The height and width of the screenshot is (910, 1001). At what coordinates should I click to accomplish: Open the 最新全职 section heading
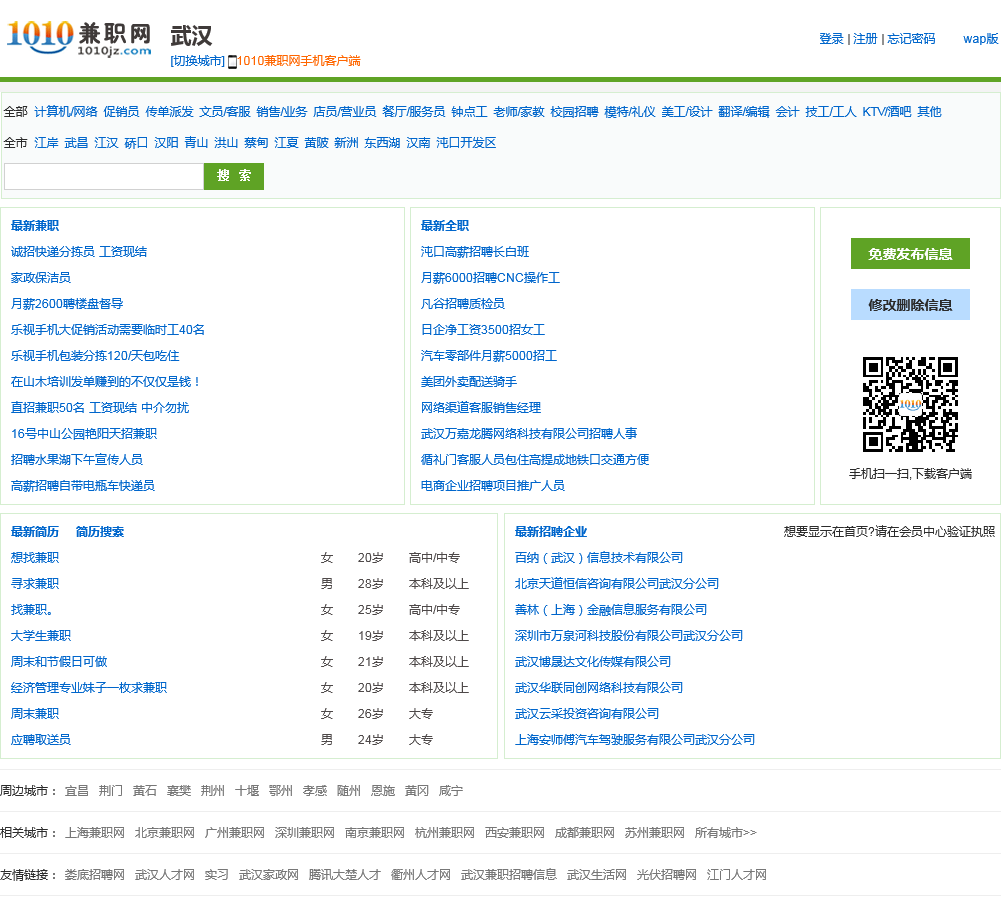click(444, 225)
